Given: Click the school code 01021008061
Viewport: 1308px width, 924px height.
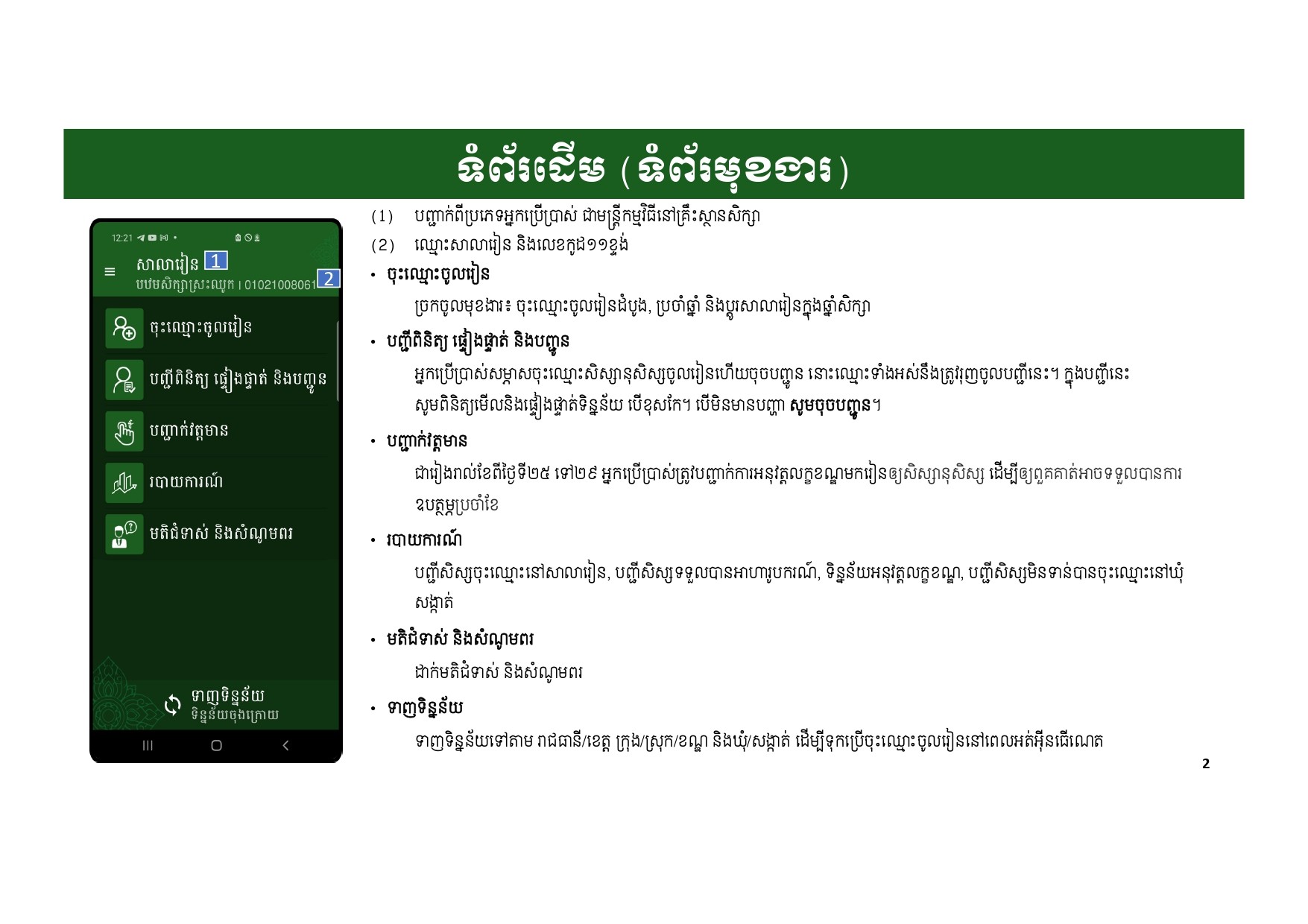Looking at the screenshot, I should 280,285.
